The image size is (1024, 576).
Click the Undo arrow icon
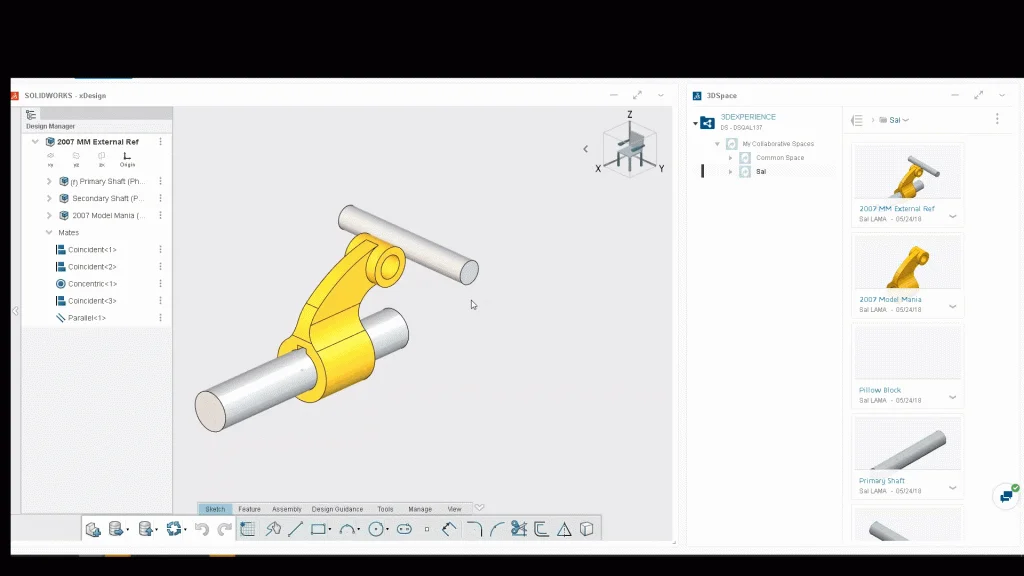202,529
